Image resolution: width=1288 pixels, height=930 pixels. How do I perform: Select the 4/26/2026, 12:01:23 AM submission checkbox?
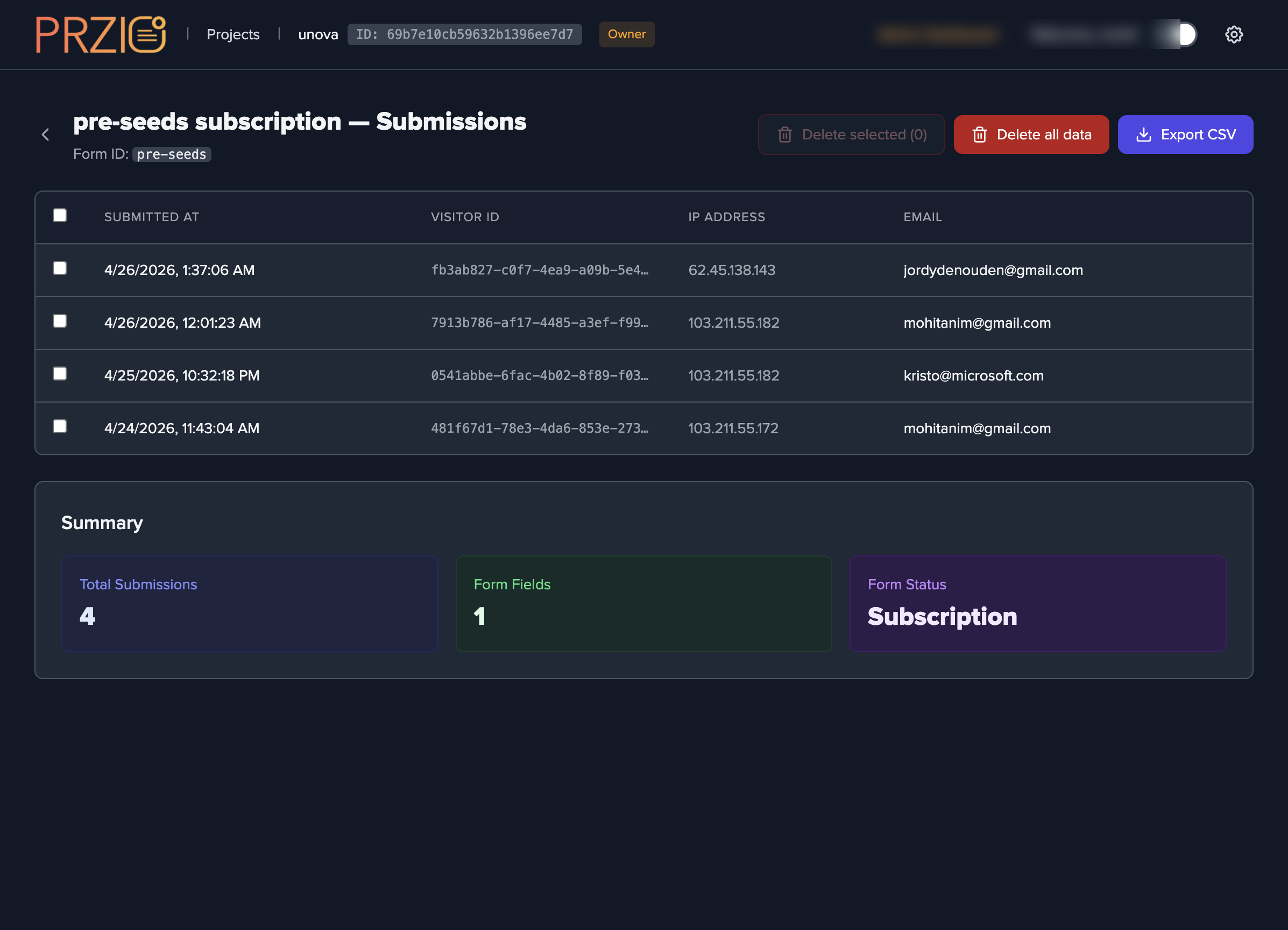tap(60, 321)
